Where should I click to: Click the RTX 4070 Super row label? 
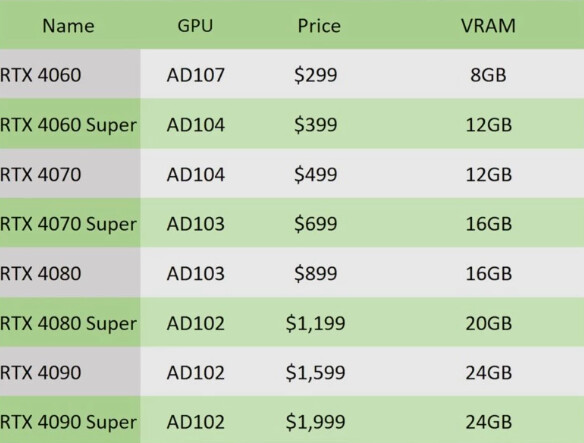69,224
